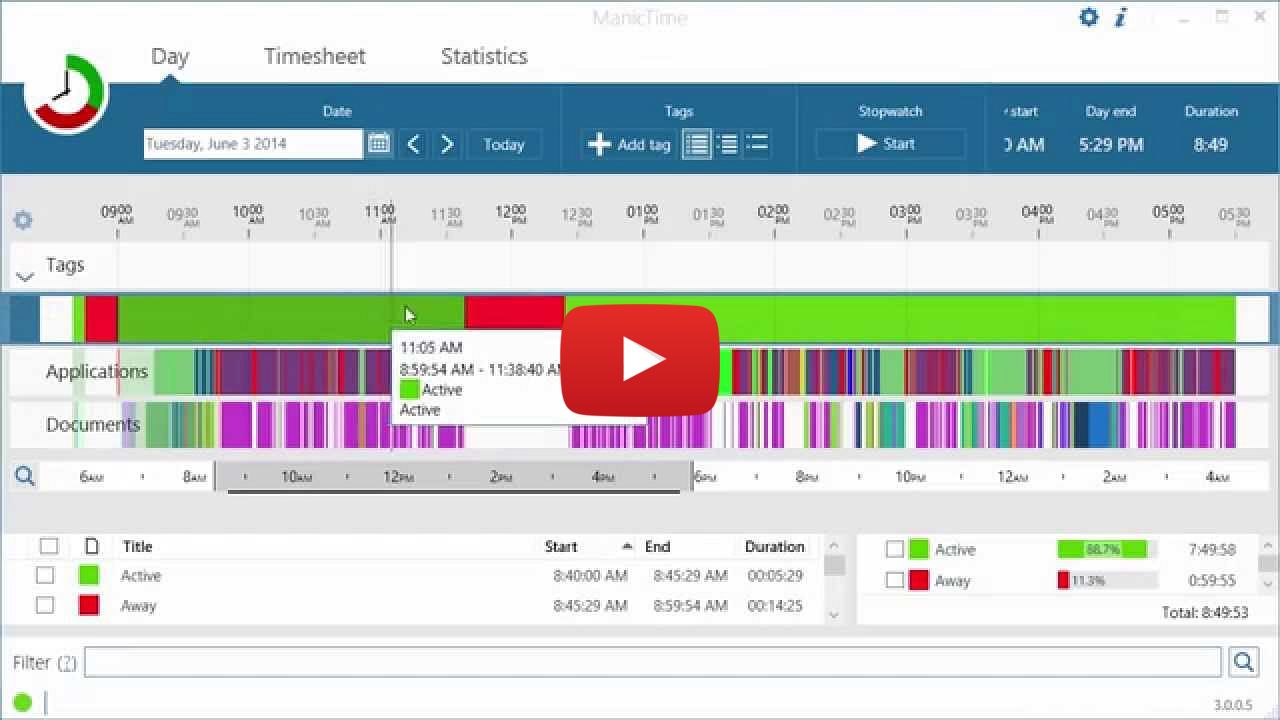Click the document icon column header
The image size is (1280, 720).
[92, 546]
